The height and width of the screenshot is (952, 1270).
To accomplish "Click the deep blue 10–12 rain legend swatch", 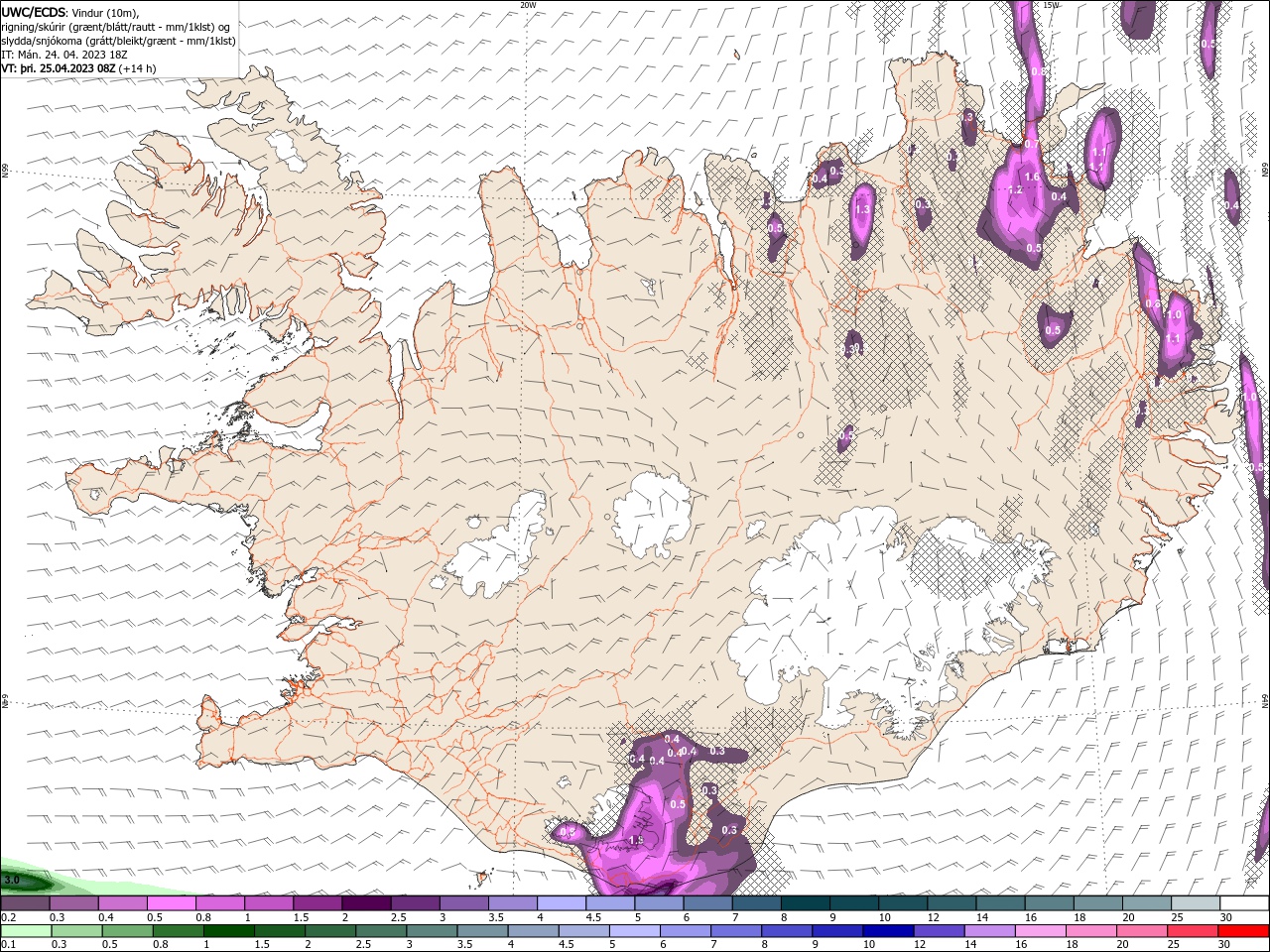I will point(887,931).
